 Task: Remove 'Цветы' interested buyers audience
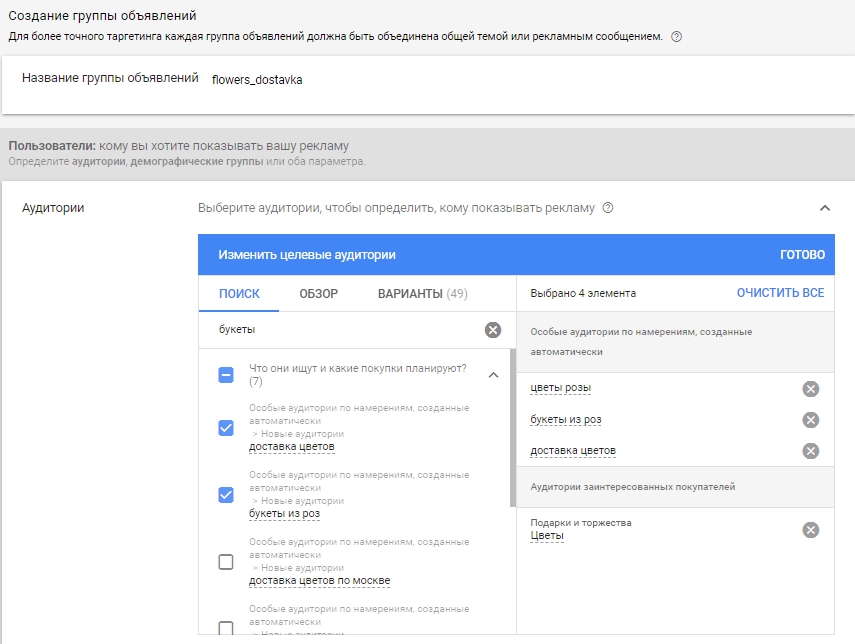tap(810, 530)
